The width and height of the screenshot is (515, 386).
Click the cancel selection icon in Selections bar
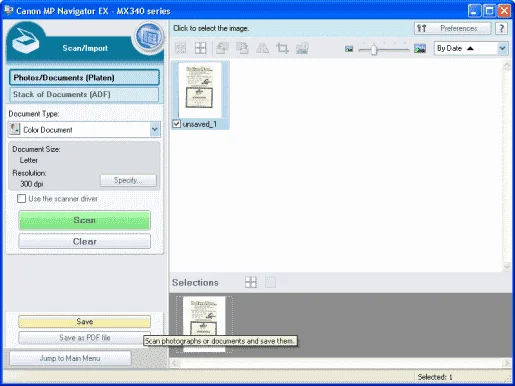(270, 282)
